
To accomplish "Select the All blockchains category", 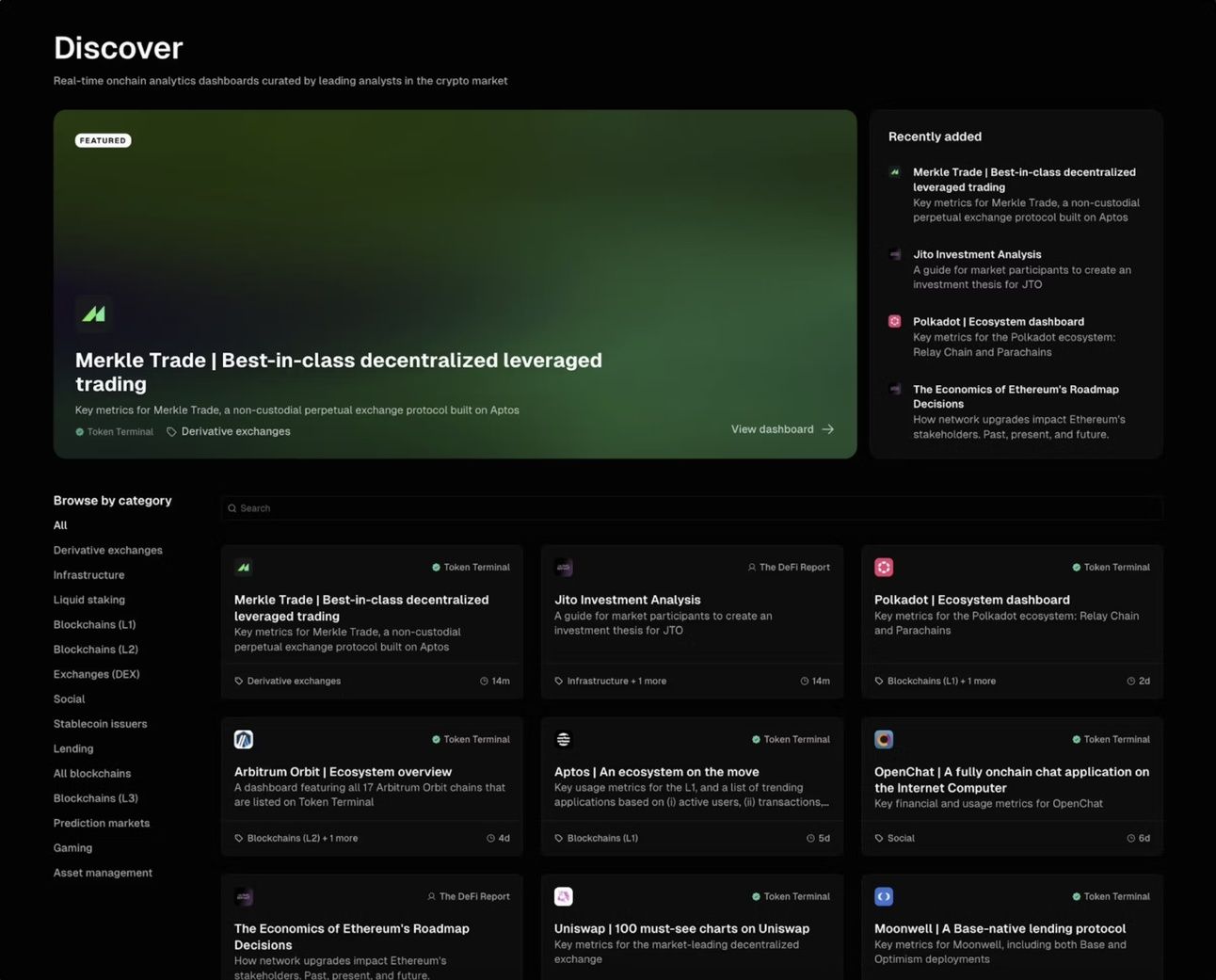I will click(x=92, y=774).
